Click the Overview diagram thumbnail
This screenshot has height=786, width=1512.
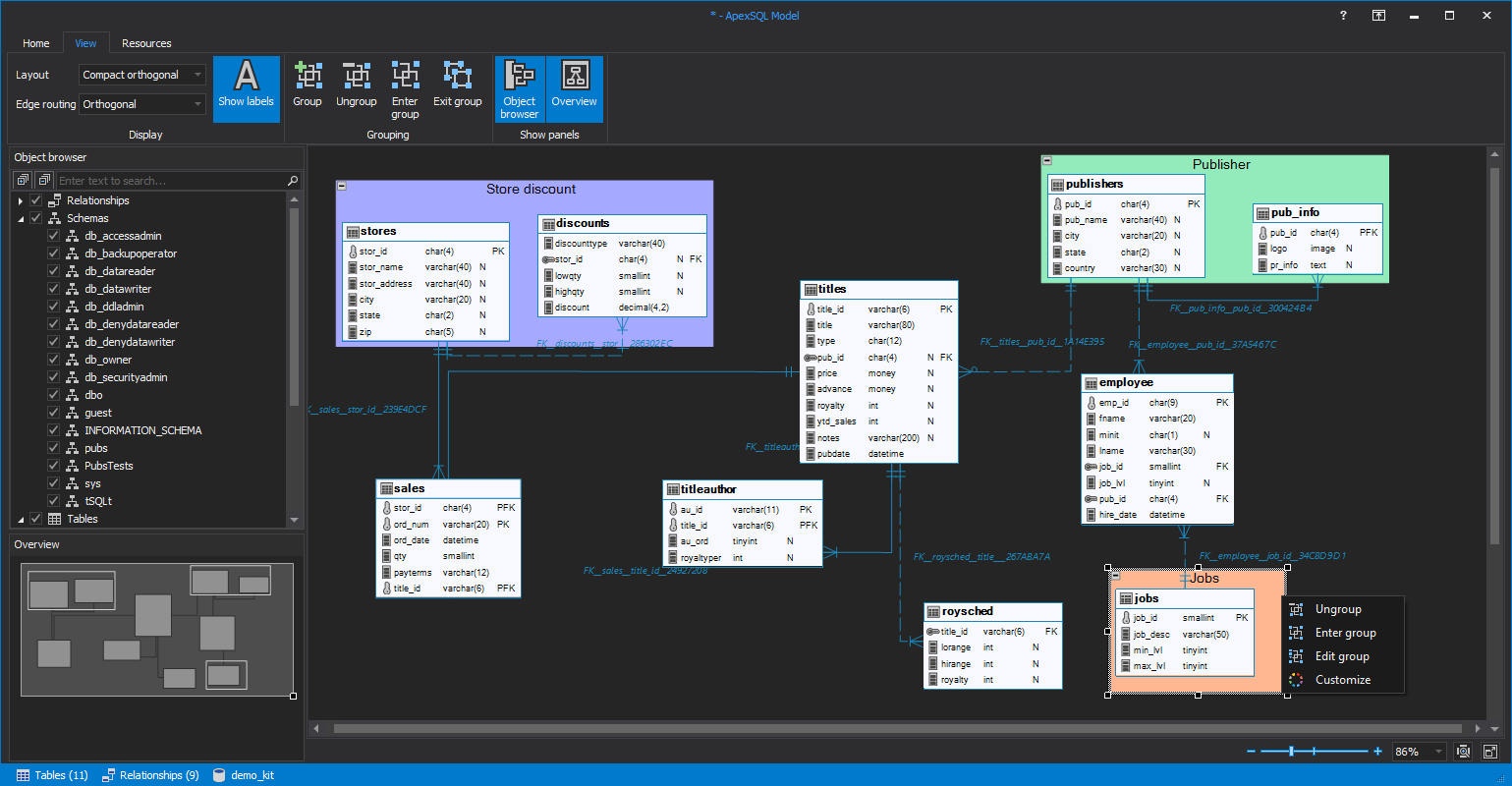157,629
